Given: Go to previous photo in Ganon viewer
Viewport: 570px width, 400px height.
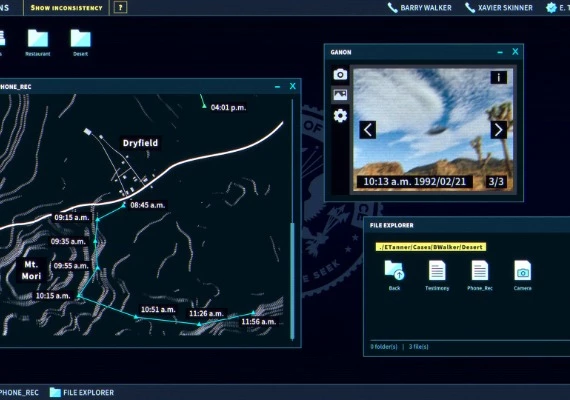Looking at the screenshot, I should point(368,130).
